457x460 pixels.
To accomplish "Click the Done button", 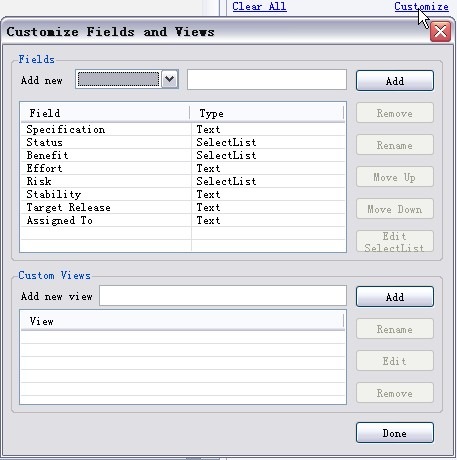I will (395, 433).
